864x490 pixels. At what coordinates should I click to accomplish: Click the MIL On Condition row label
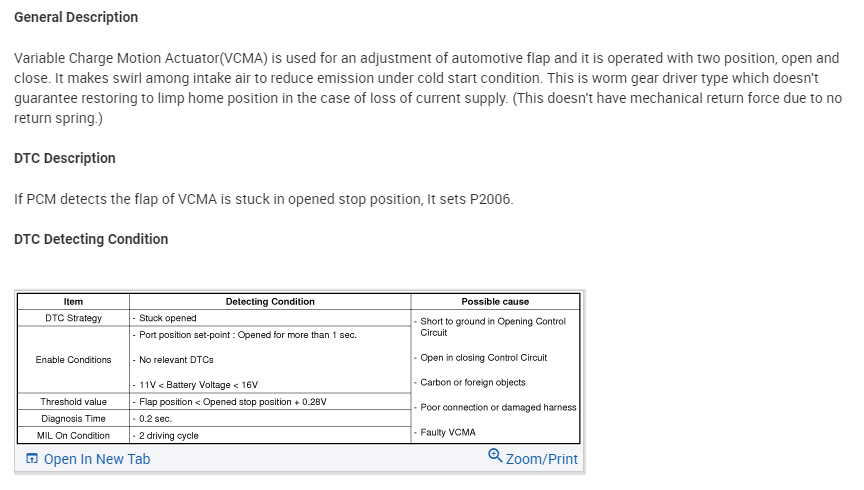pos(73,436)
